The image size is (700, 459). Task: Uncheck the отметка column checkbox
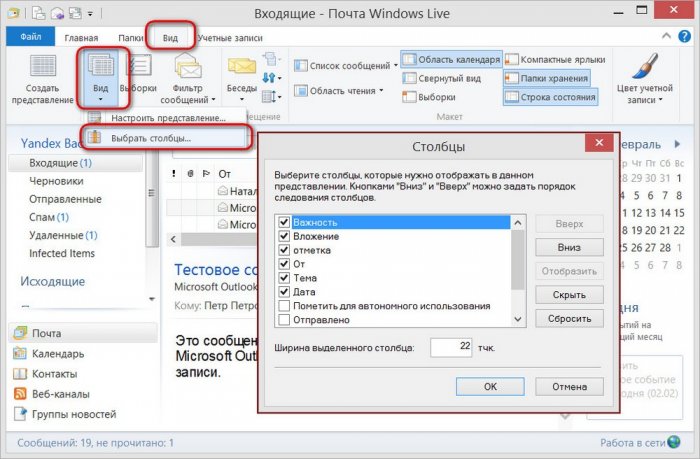coord(284,250)
